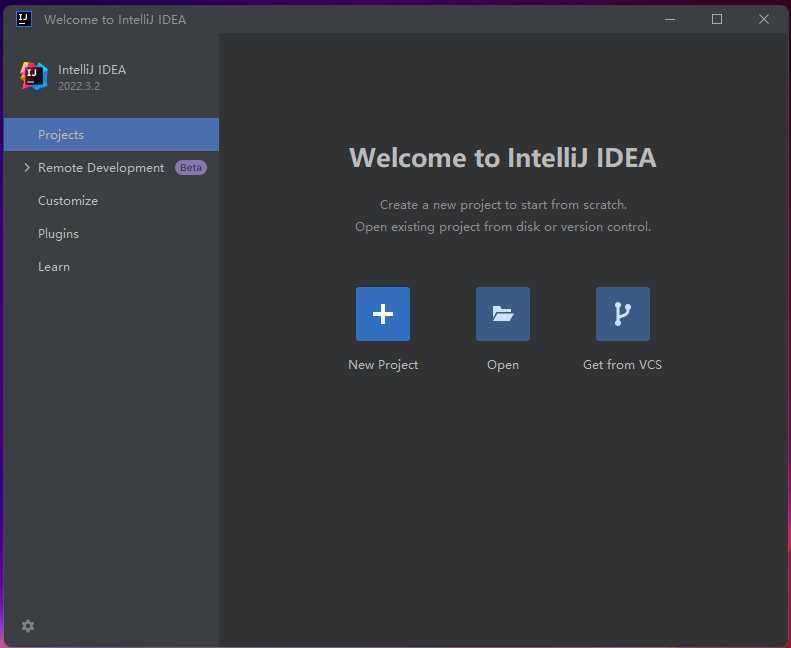Viewport: 791px width, 648px height.
Task: Expand the Remote Development section
Action: [x=27, y=167]
